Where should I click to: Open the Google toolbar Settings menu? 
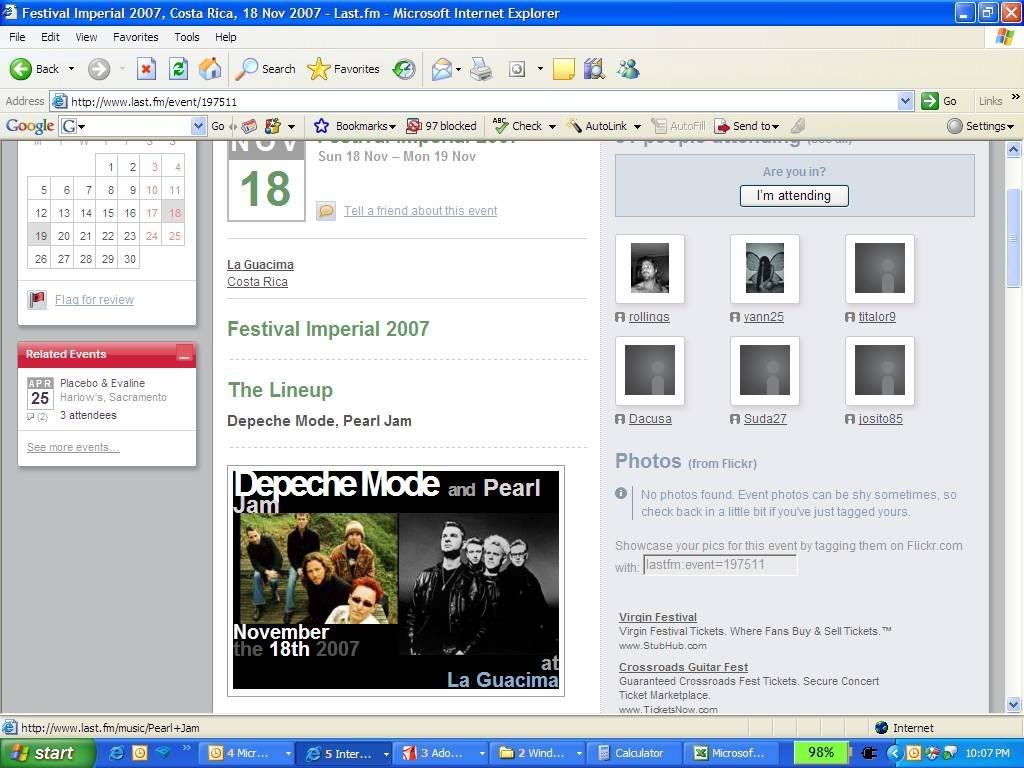(x=980, y=126)
